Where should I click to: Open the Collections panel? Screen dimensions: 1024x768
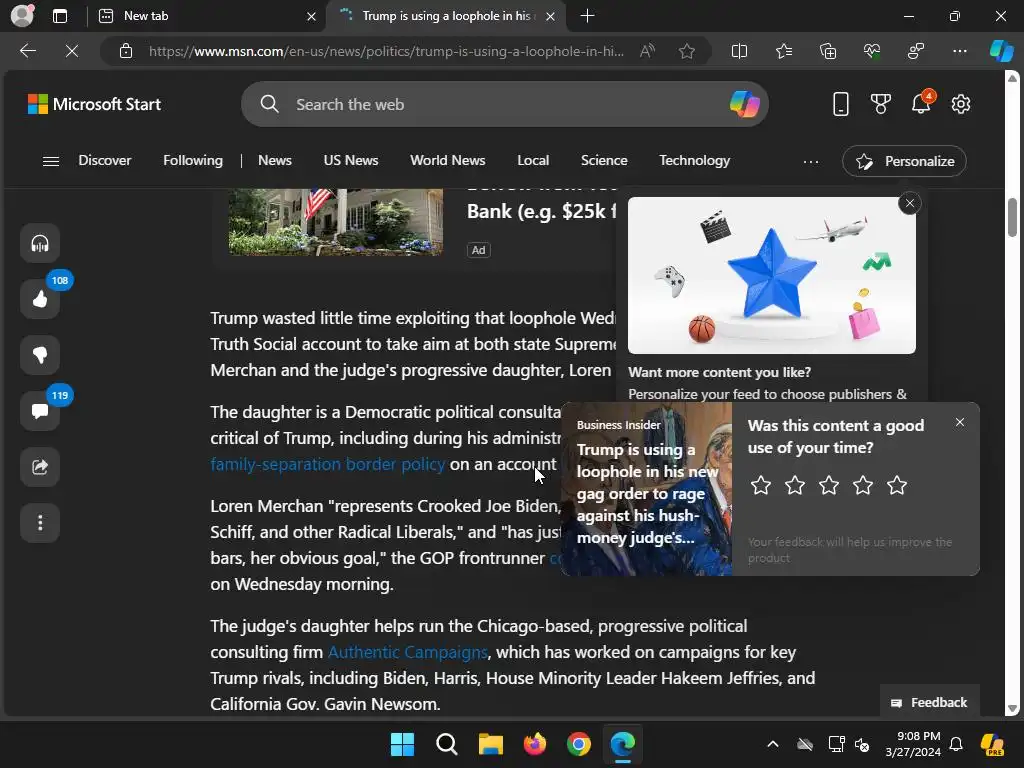pyautogui.click(x=827, y=51)
